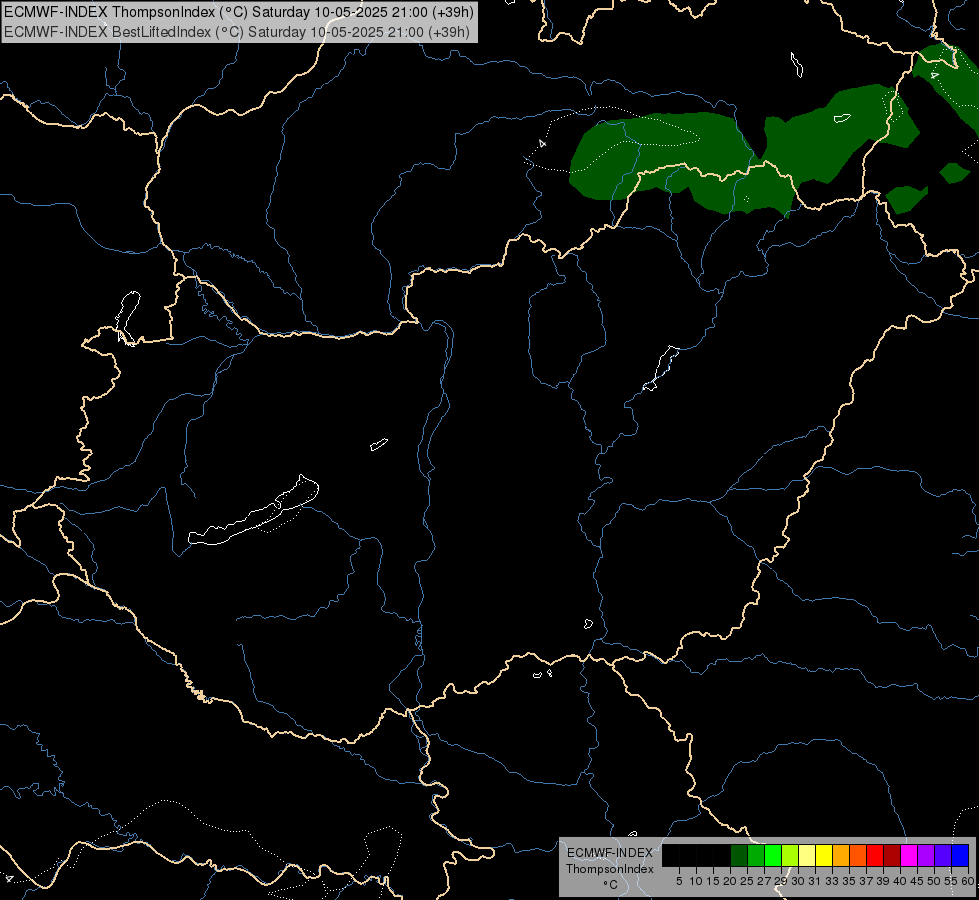
Task: Select the bright green 27-29 legend swatch
Action: [x=773, y=855]
